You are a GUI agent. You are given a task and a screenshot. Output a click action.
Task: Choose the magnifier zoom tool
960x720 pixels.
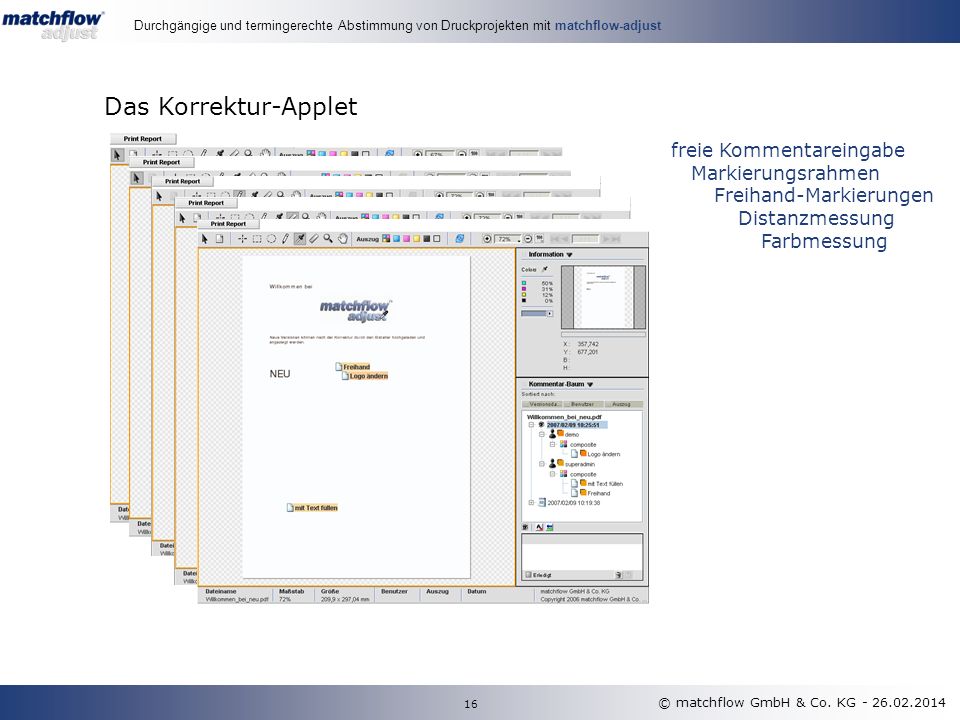pyautogui.click(x=328, y=238)
